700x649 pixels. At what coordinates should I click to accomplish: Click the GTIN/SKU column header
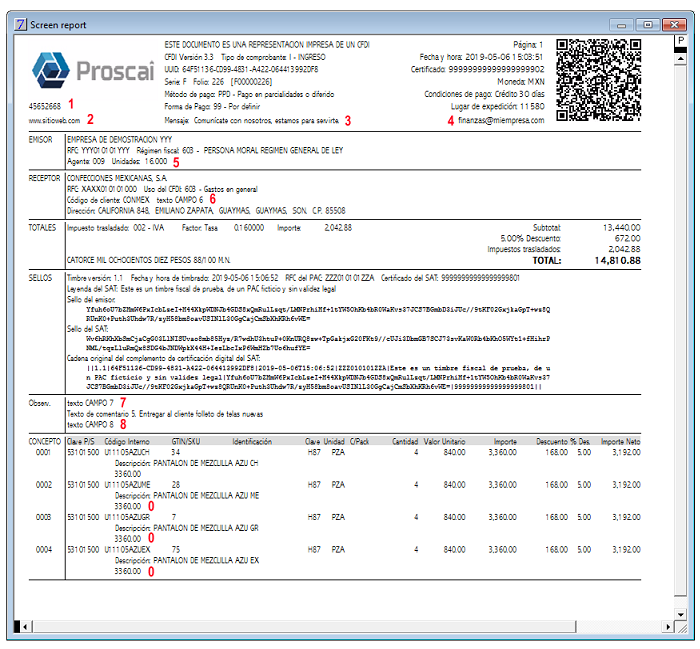click(x=186, y=441)
